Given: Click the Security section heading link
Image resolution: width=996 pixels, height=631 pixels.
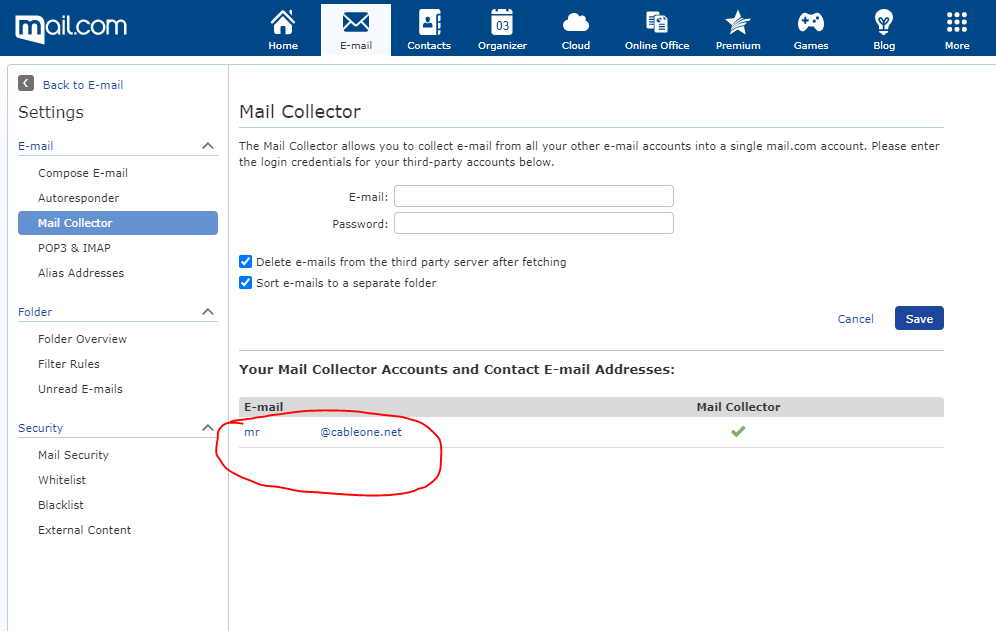Looking at the screenshot, I should point(40,428).
